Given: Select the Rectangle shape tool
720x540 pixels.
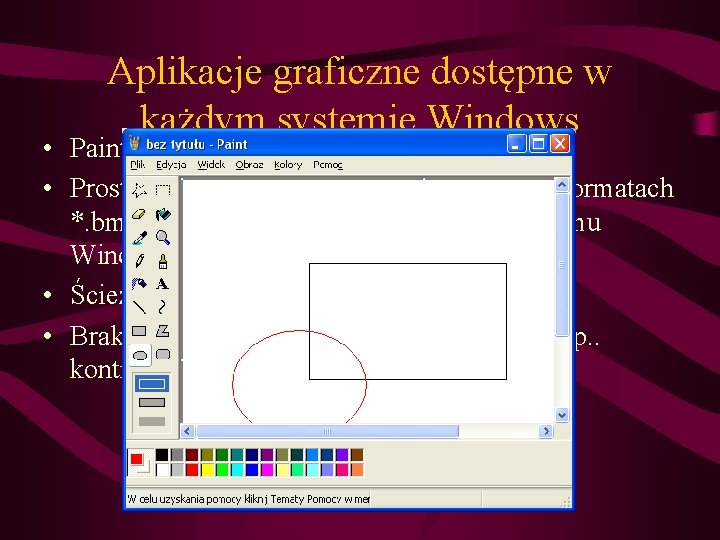Looking at the screenshot, I should (140, 331).
